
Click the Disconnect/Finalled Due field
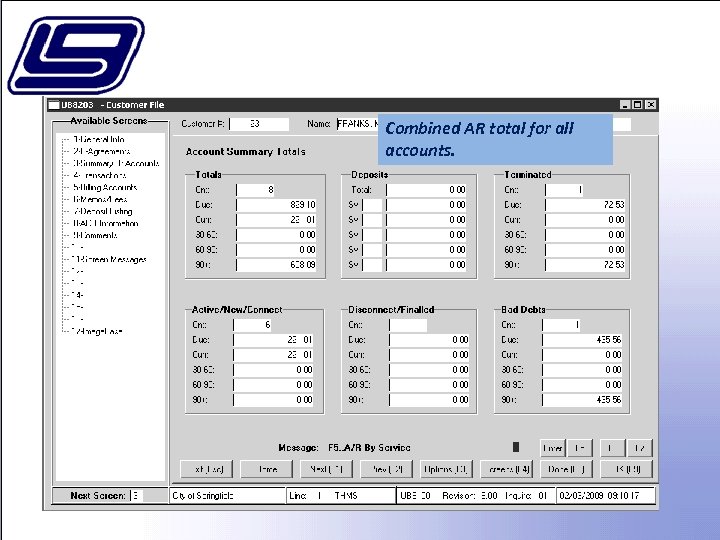click(x=429, y=340)
